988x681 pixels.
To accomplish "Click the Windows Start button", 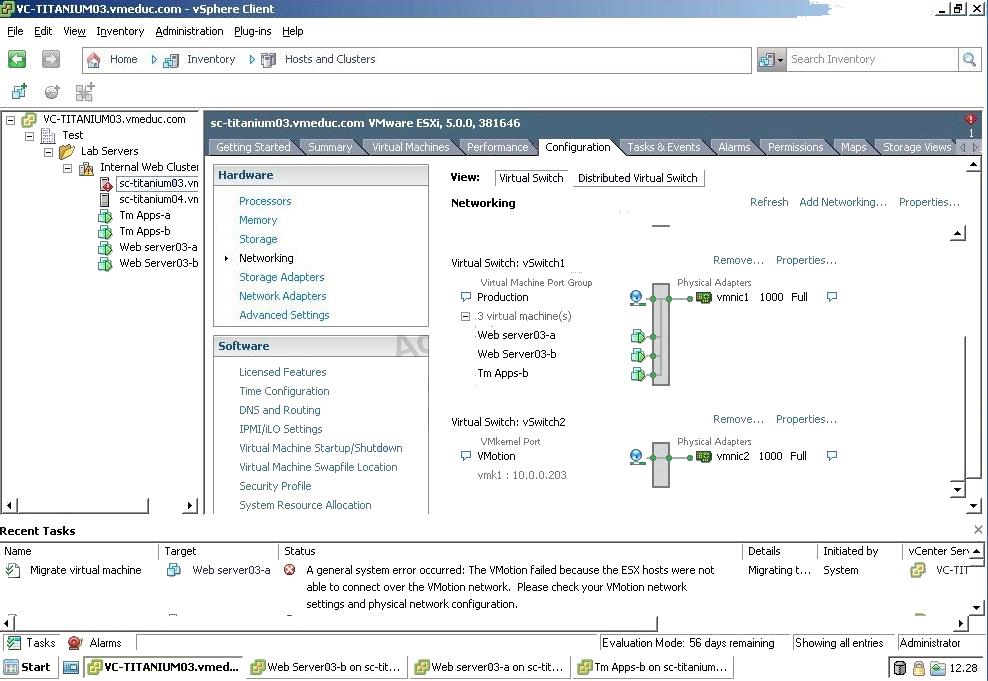I will pyautogui.click(x=28, y=667).
